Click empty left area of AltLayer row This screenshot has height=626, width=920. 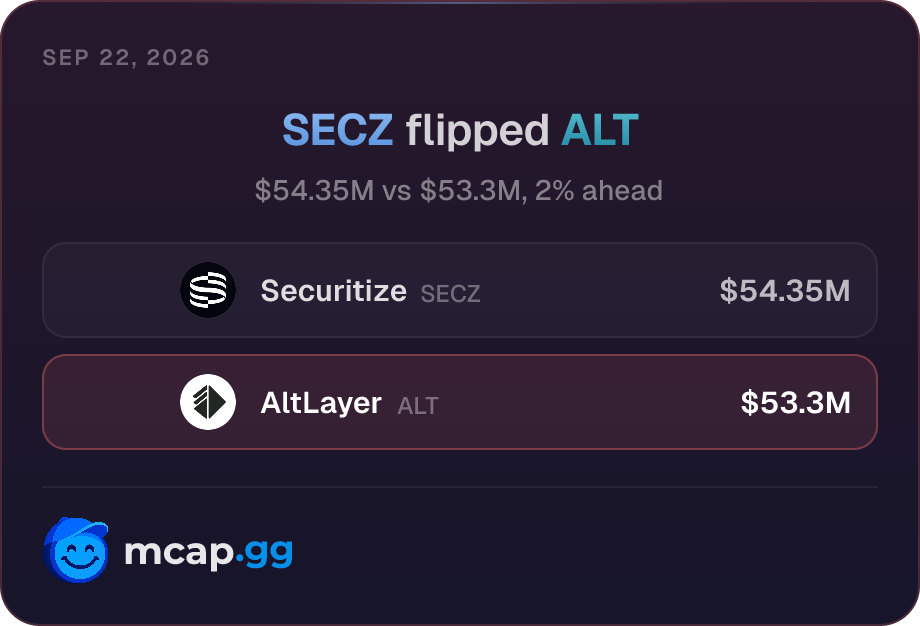pos(111,402)
